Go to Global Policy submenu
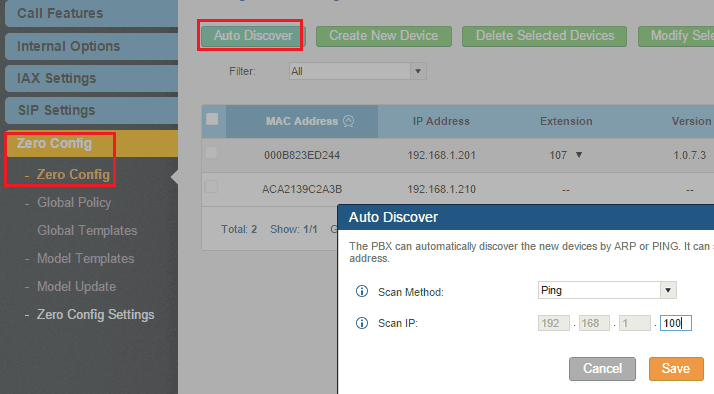The image size is (714, 394). click(74, 203)
